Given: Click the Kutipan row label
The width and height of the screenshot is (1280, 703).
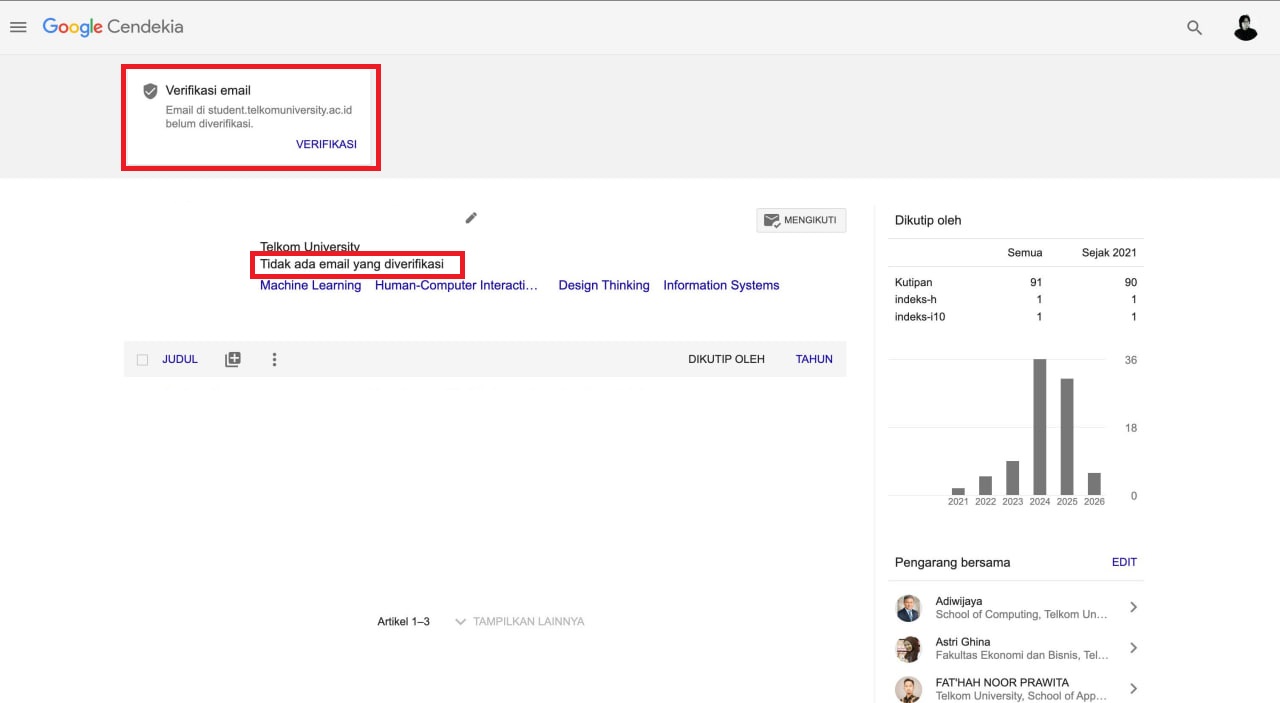Looking at the screenshot, I should tap(914, 282).
